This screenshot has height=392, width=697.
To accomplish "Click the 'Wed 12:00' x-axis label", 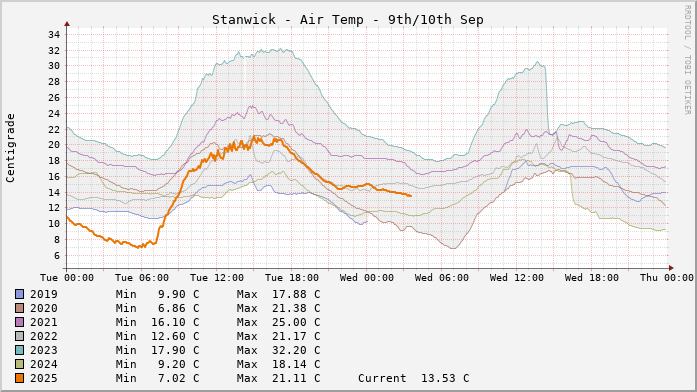I will pyautogui.click(x=517, y=278).
